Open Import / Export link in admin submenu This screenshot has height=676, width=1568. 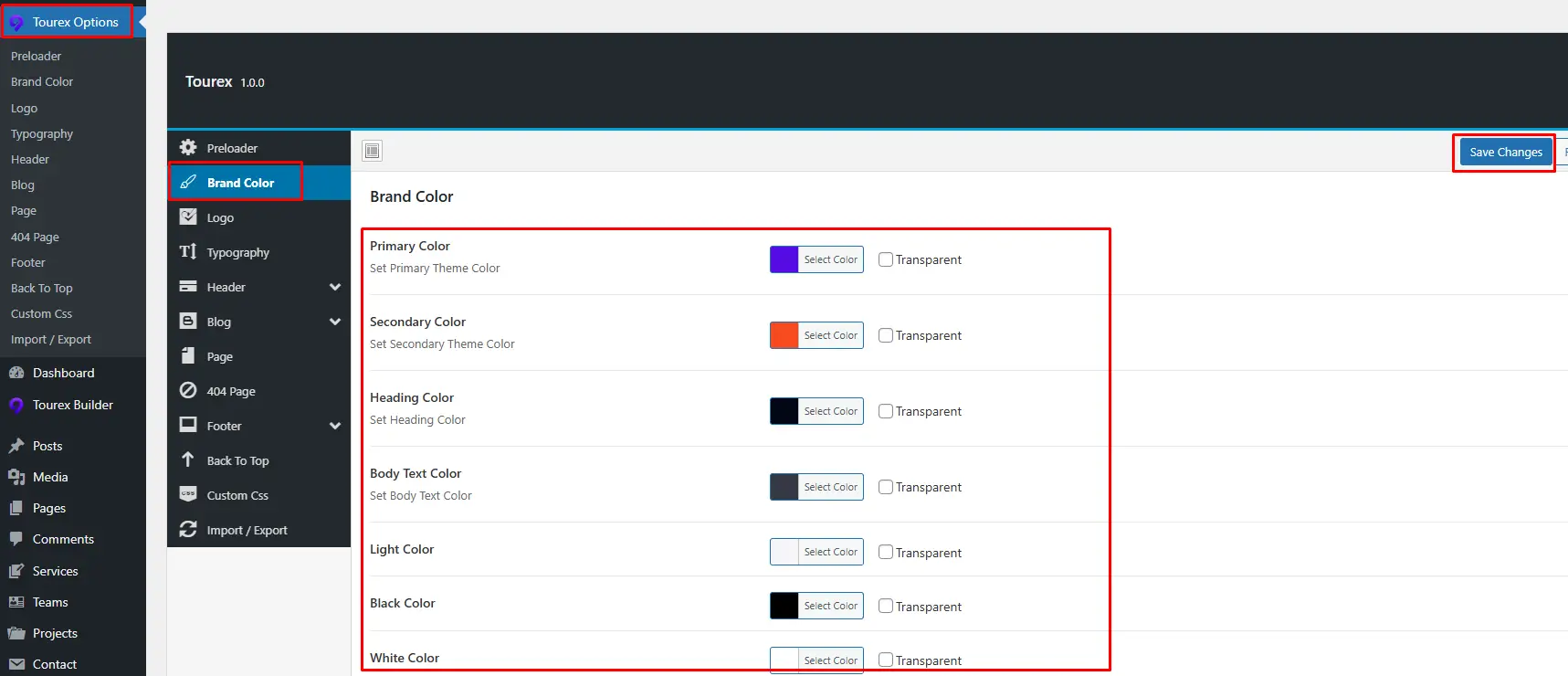[51, 339]
